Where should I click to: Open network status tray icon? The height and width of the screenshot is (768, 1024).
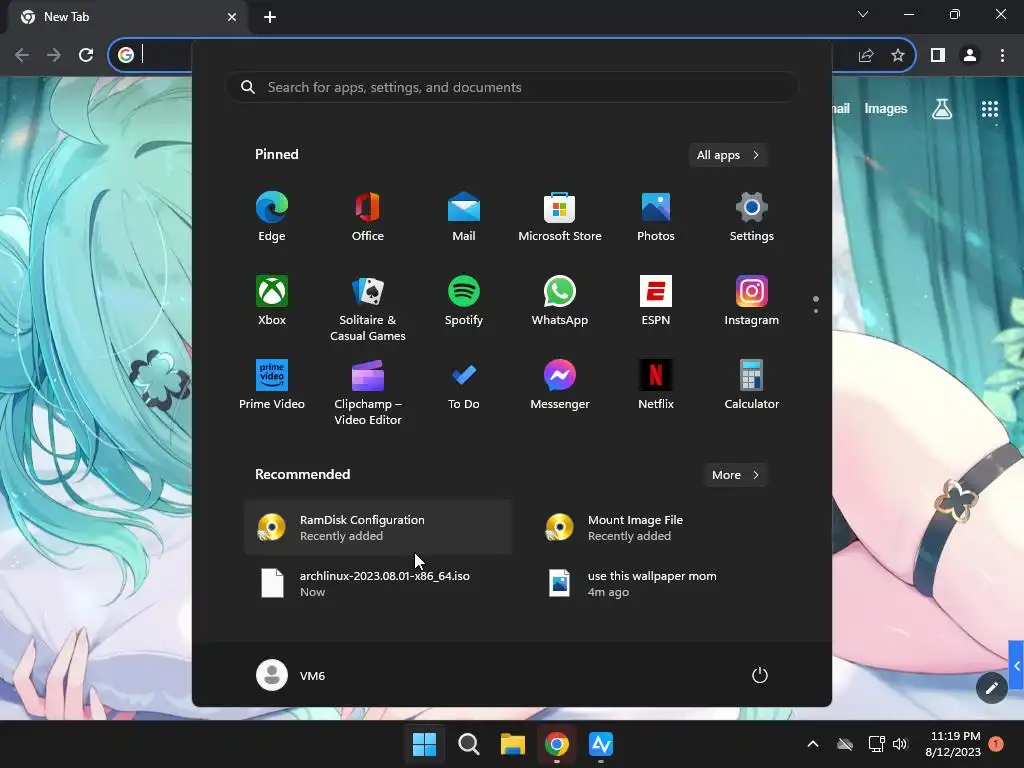[876, 744]
